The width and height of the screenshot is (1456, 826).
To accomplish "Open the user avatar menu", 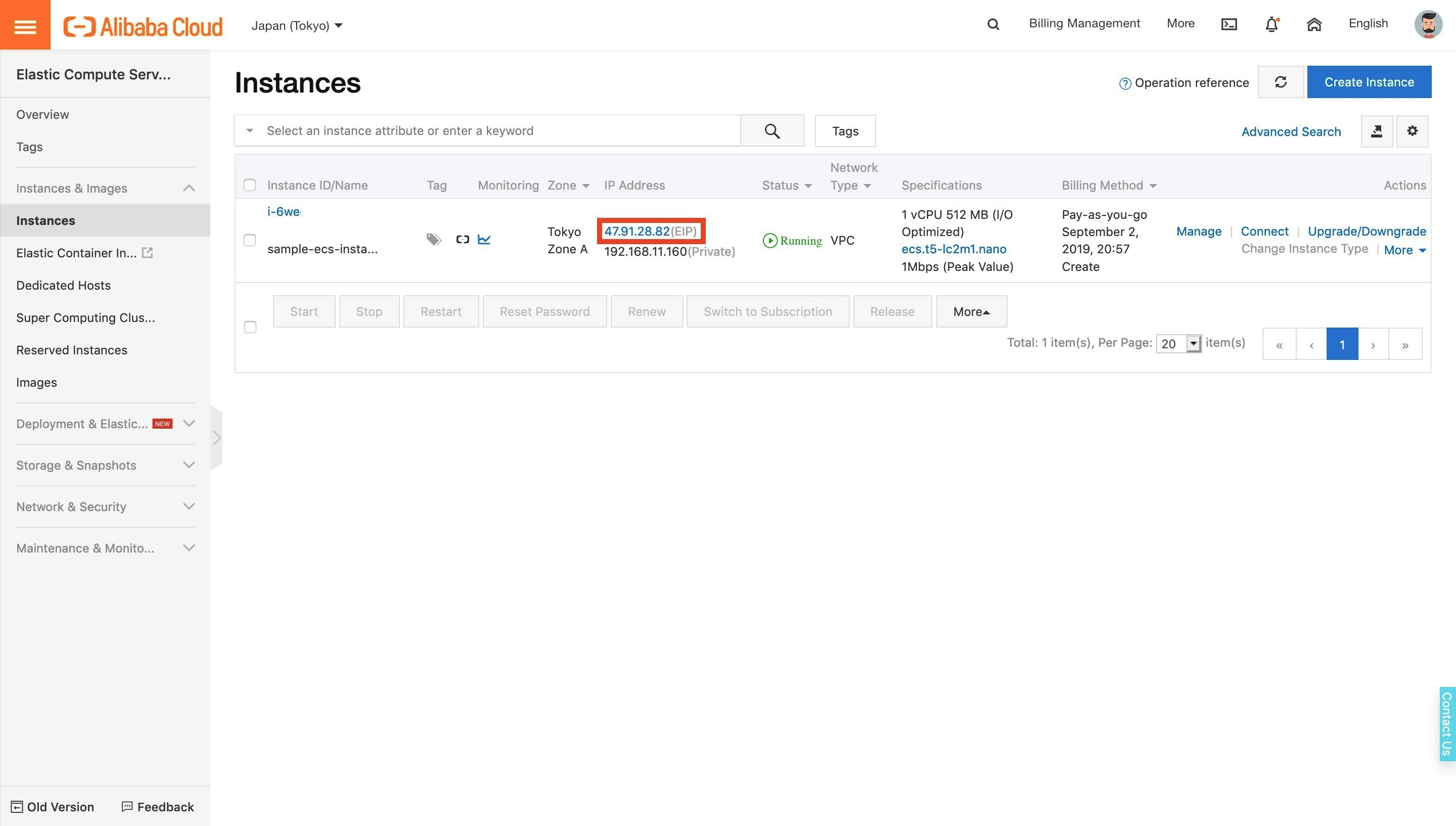I will pos(1428,24).
